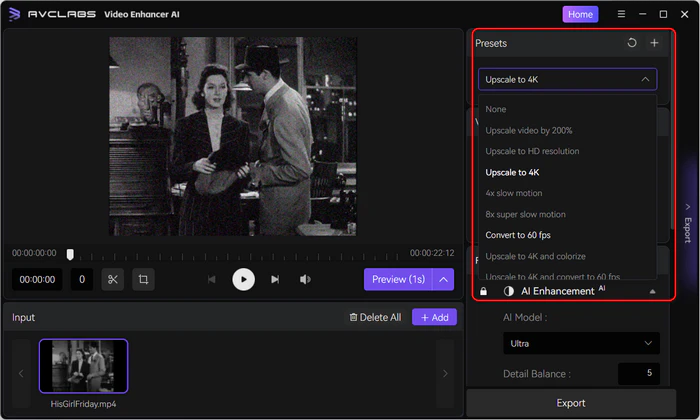700x420 pixels.
Task: Collapse the Upscale to 4K preset dropdown
Action: point(567,79)
